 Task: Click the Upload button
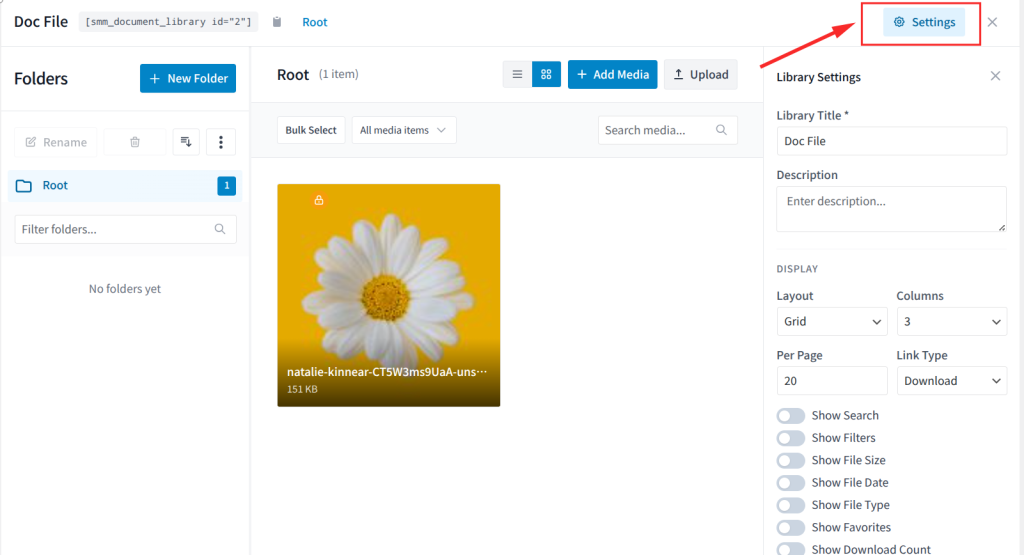click(x=701, y=74)
